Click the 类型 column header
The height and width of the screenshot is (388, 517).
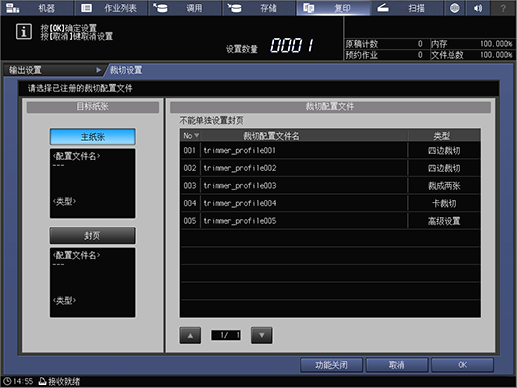[x=444, y=136]
